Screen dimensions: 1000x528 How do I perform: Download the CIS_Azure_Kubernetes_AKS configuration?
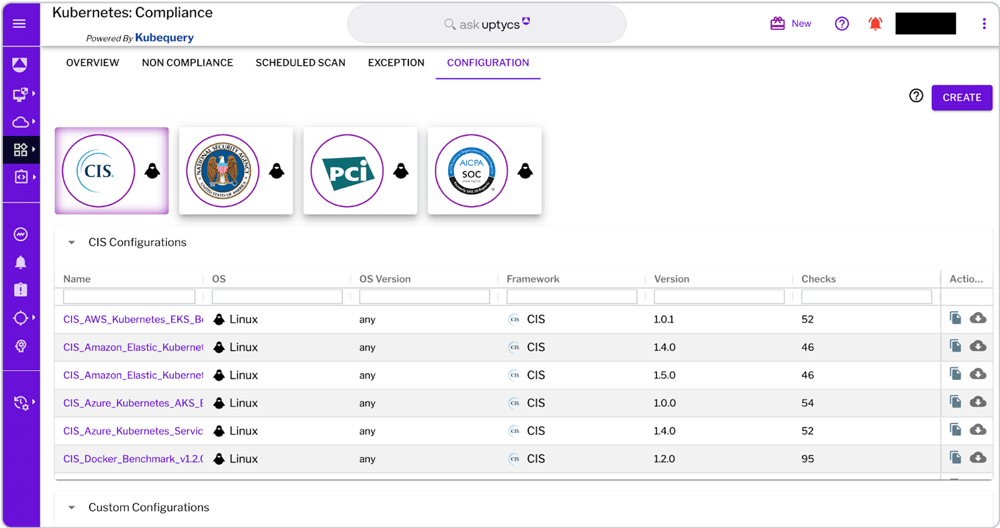[x=978, y=402]
